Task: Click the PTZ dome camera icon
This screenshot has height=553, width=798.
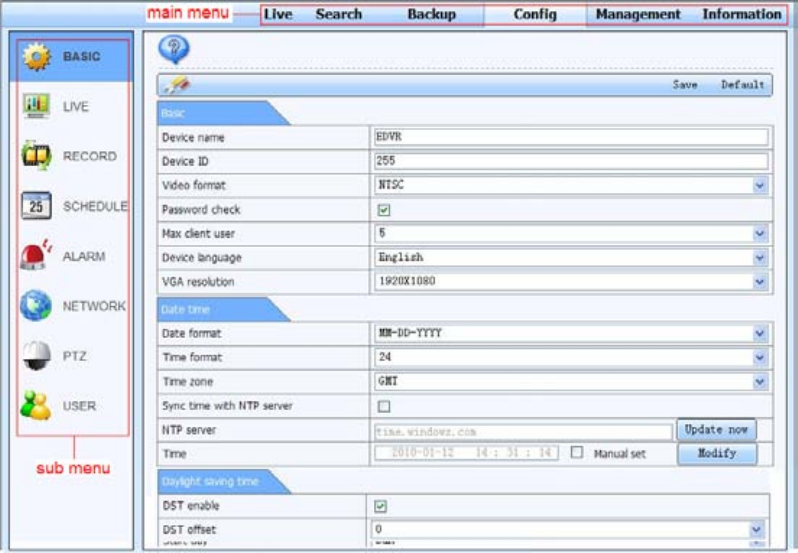Action: click(36, 356)
